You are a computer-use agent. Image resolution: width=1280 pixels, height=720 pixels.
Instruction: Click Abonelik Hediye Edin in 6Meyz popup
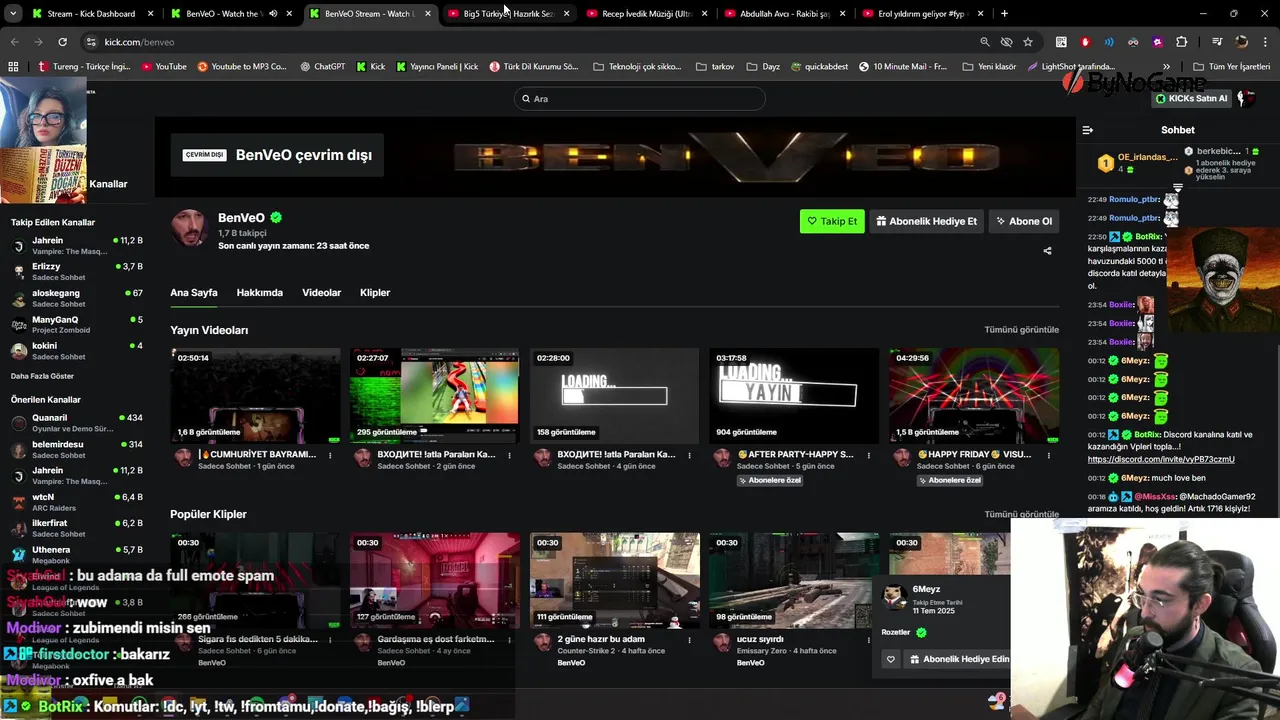[958, 659]
